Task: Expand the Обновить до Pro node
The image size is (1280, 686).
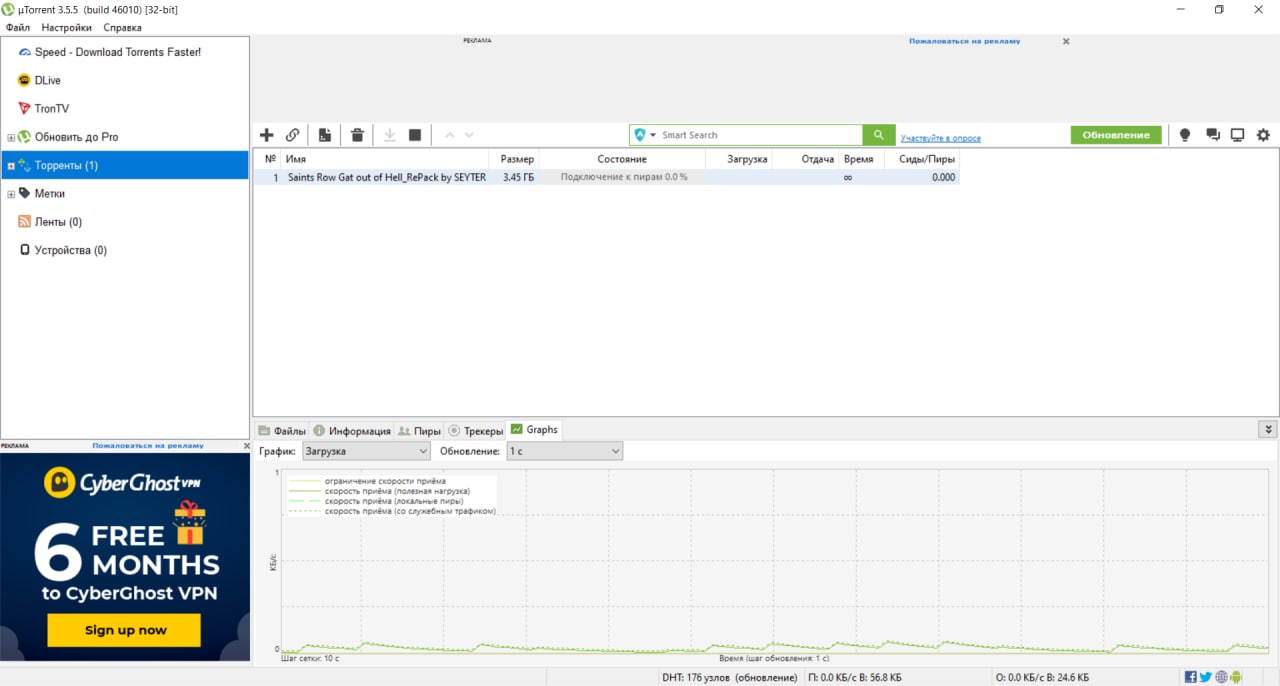Action: (x=11, y=137)
